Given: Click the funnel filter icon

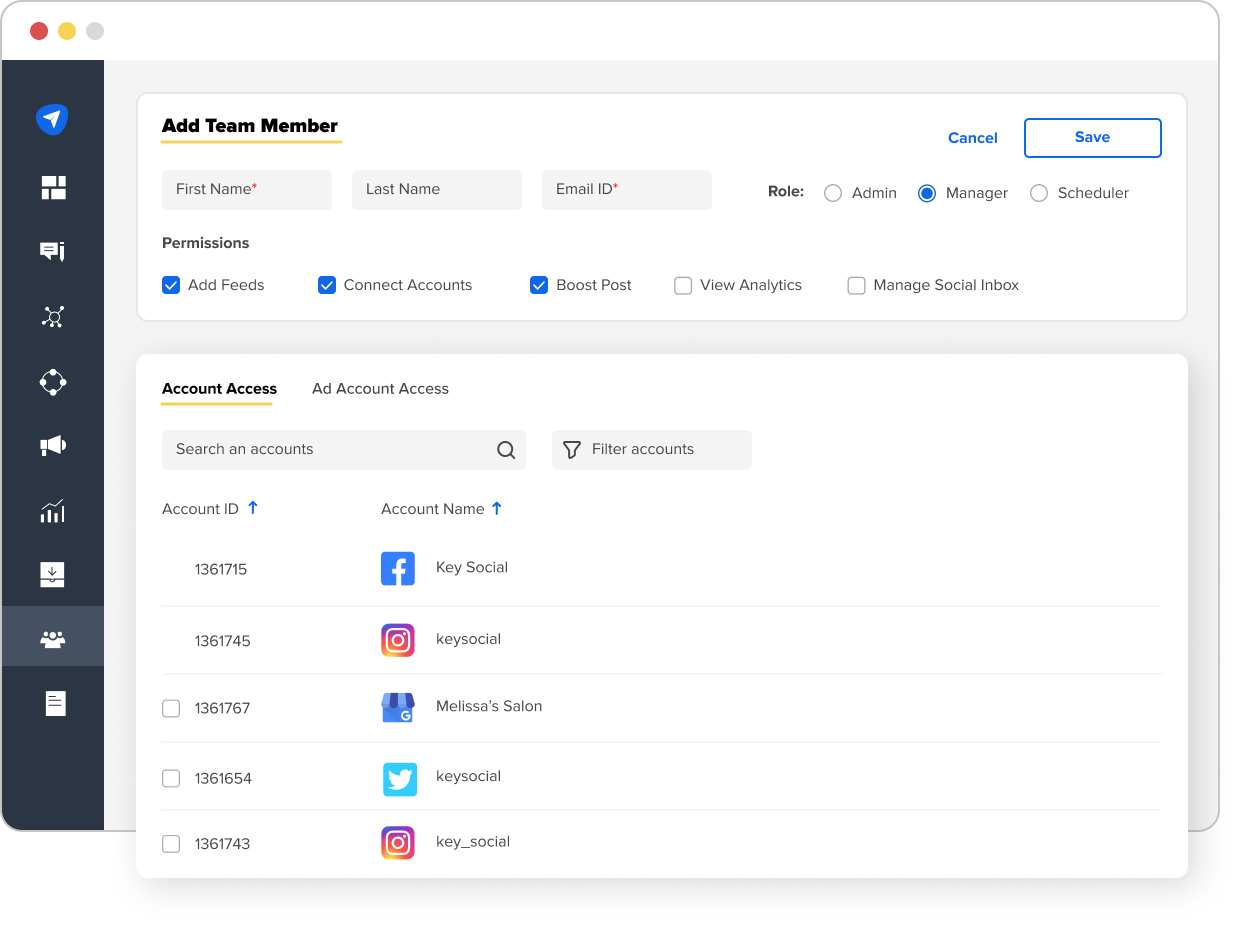Looking at the screenshot, I should (x=572, y=450).
